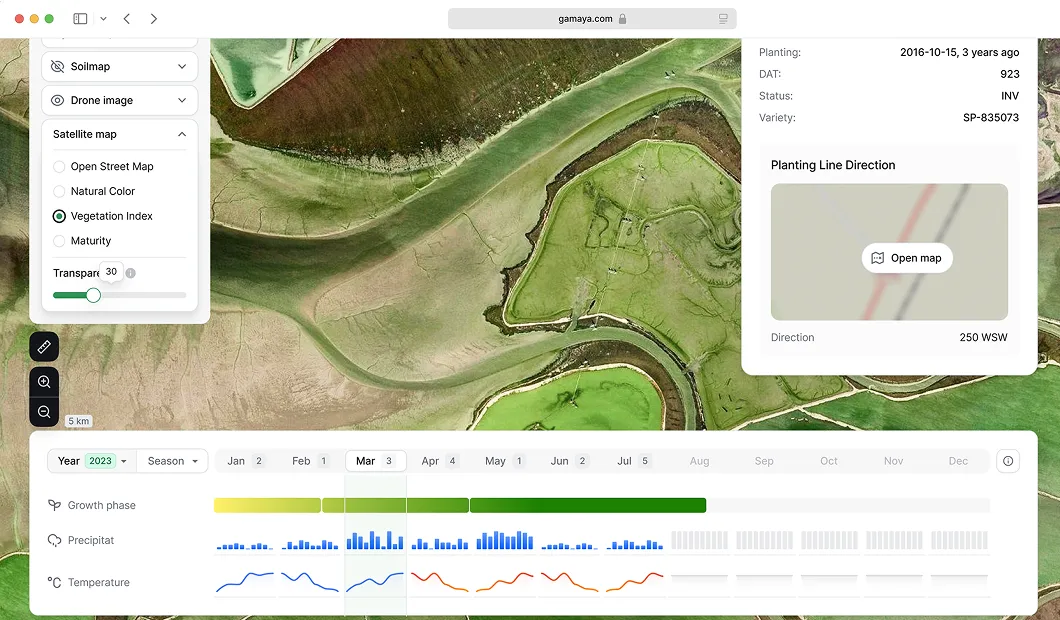Click the Precipitation cloud icon
Viewport: 1060px width, 620px height.
[54, 540]
